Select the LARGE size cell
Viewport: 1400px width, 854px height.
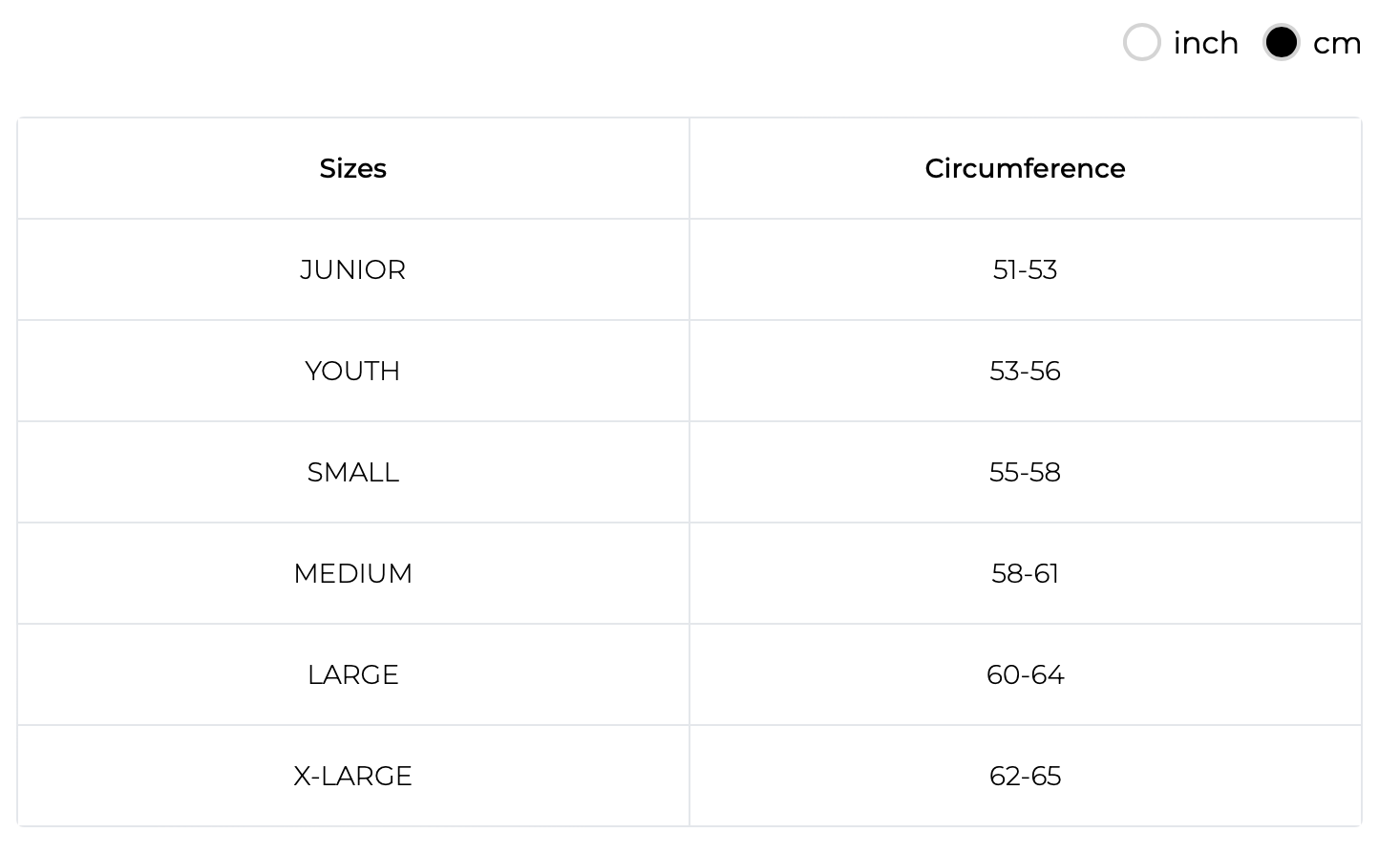coord(353,674)
